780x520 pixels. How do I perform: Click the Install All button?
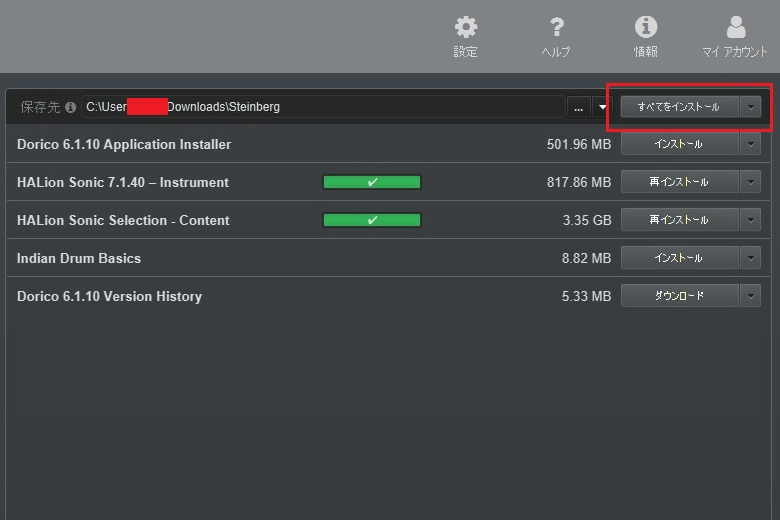tap(679, 107)
